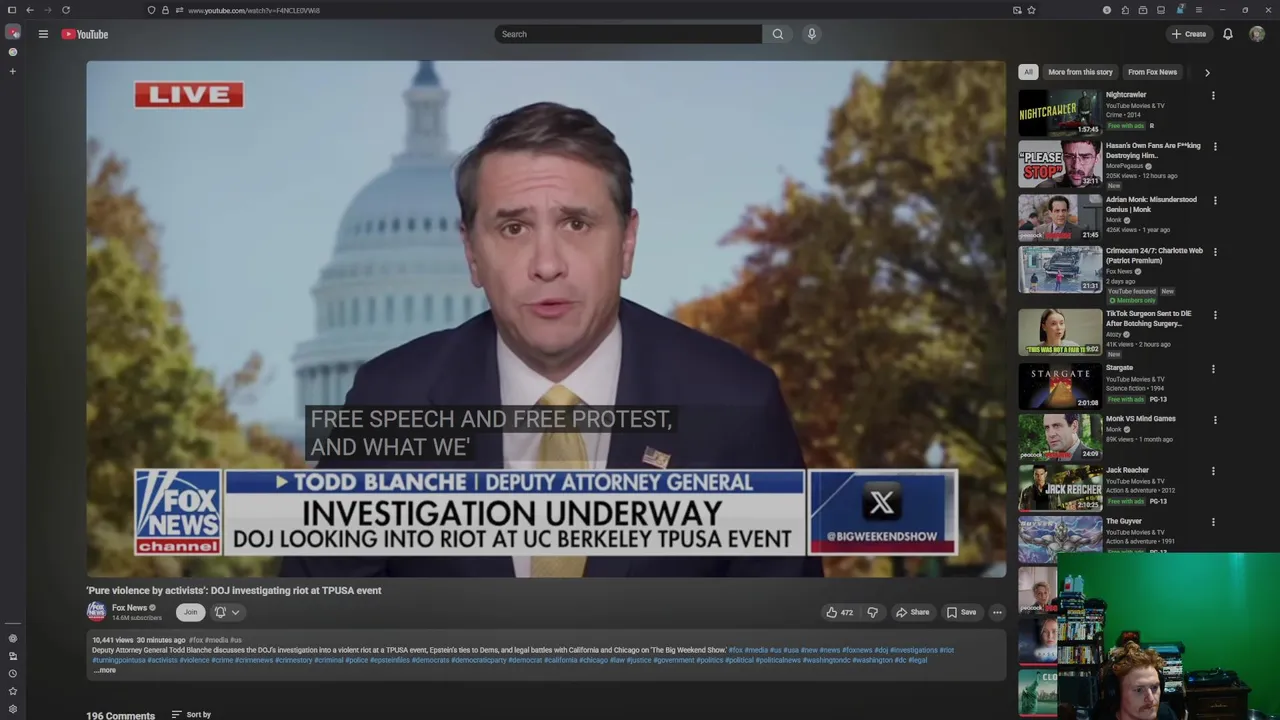Open the bookmarks star in the sidebar bottom
This screenshot has height=720, width=1280.
13,691
